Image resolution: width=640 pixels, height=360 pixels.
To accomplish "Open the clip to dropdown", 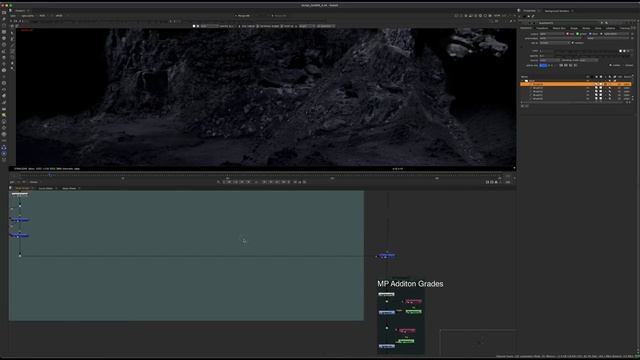I will click(x=555, y=43).
